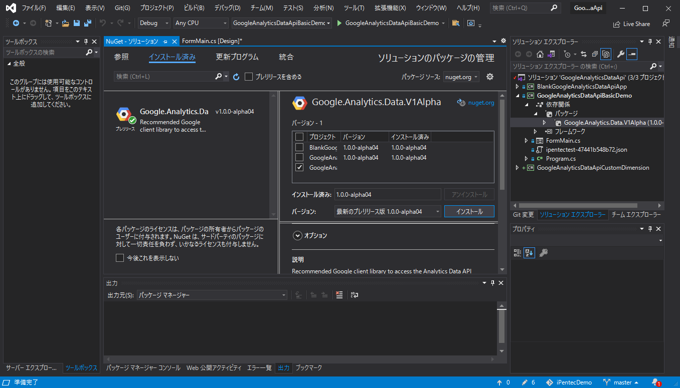Open the FormMain.cs [Design] tab
Screen dimensions: 680x388
tap(212, 41)
